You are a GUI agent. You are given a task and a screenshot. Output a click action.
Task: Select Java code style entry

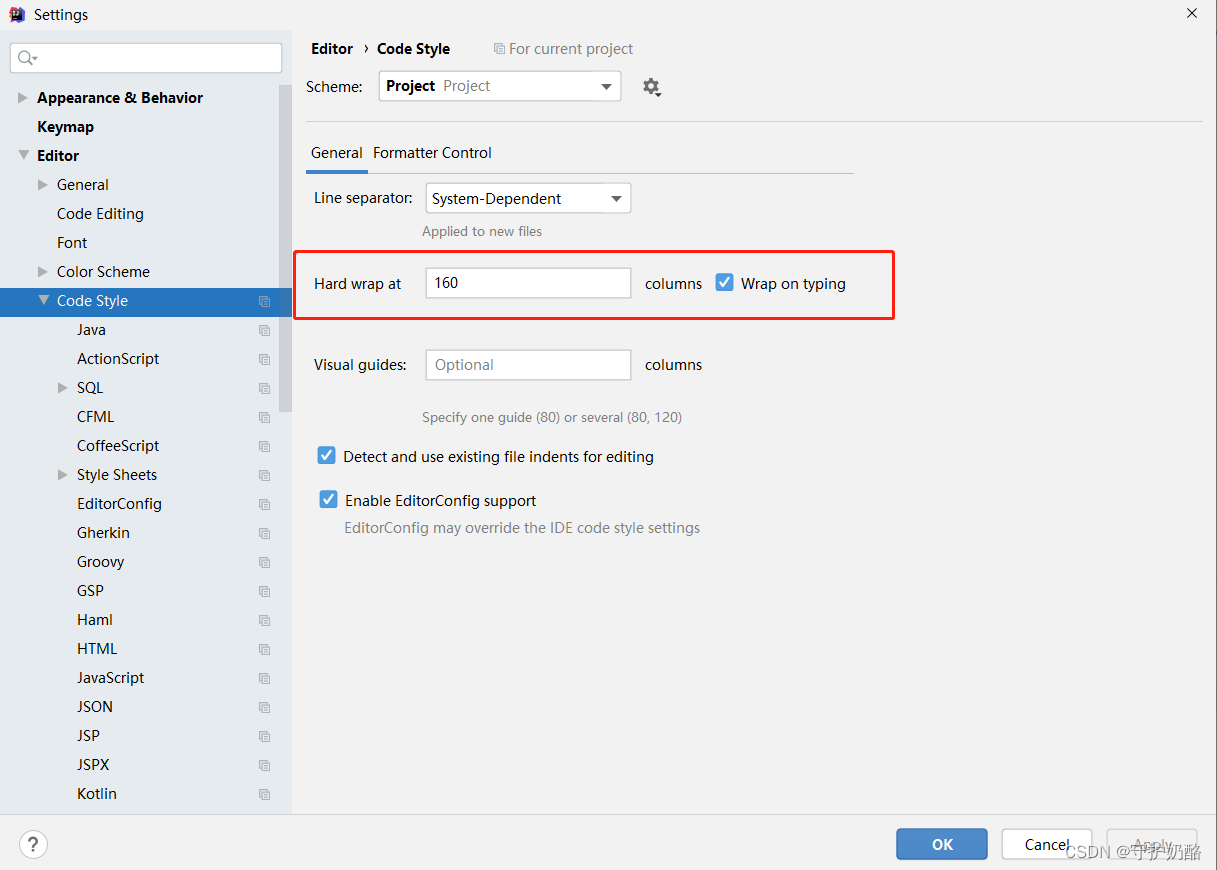[91, 330]
